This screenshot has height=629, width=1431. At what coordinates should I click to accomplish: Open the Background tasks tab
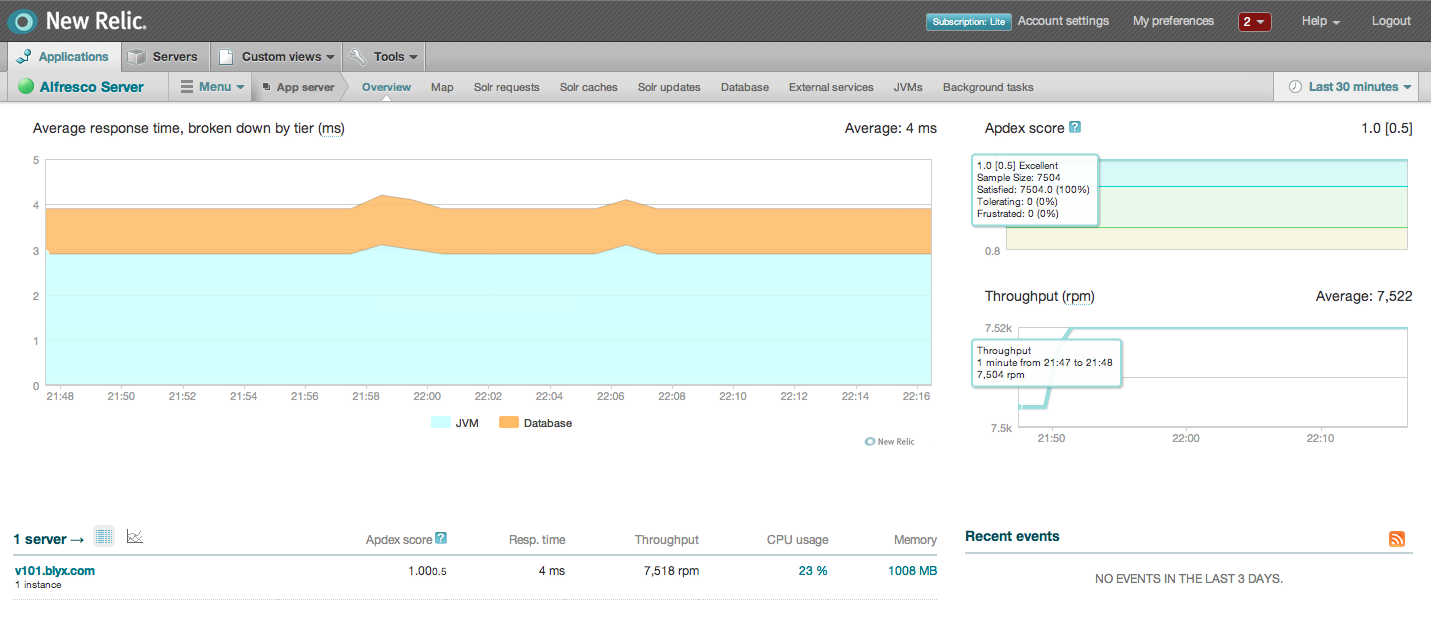pos(988,87)
